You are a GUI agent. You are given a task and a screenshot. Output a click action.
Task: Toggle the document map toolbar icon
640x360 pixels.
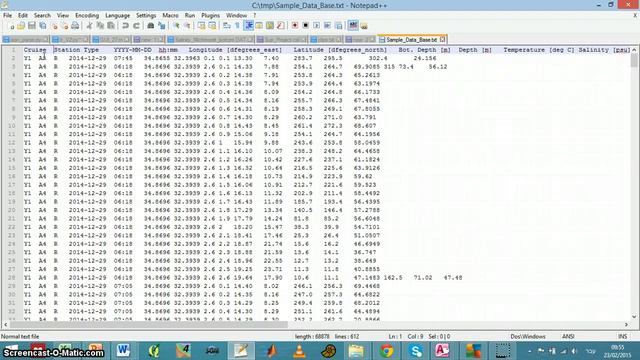[270, 26]
